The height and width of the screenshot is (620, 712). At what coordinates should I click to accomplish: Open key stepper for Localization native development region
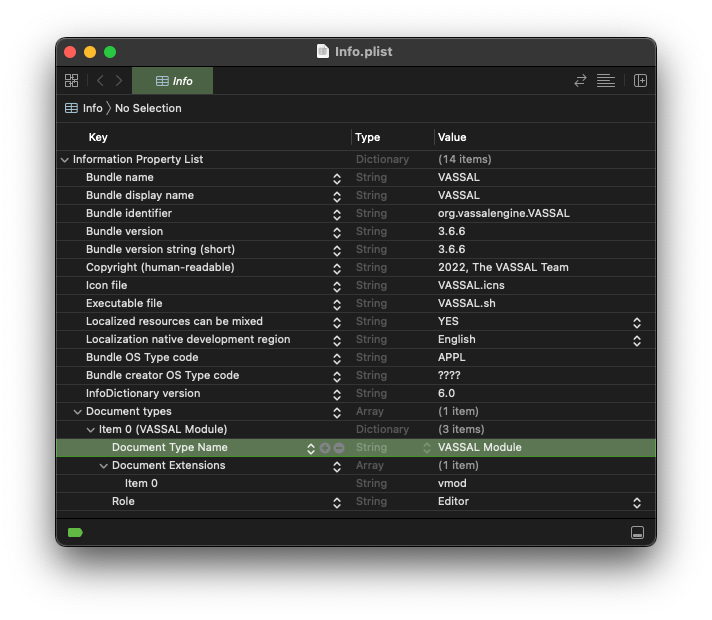pos(337,341)
